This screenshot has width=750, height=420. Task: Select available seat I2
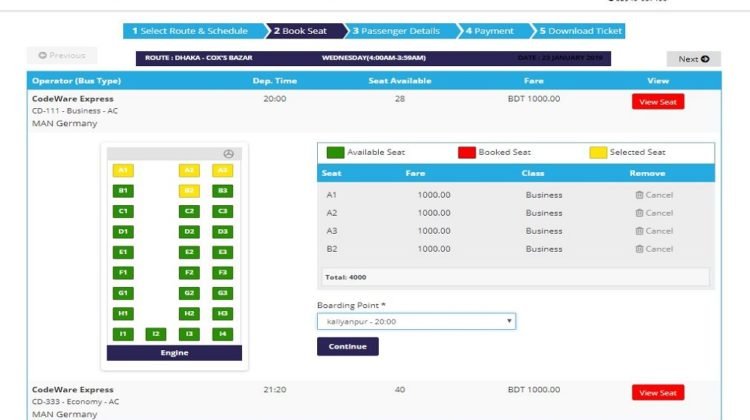156,334
